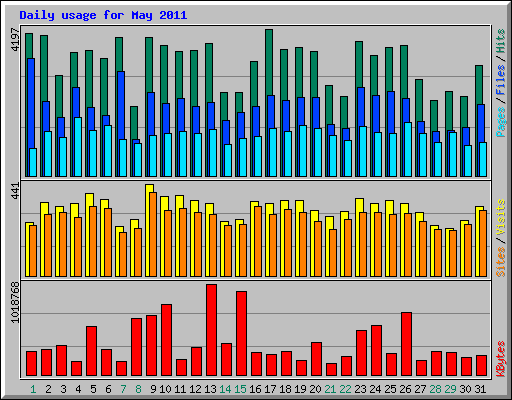
Task: Click the red KBytes bar for day 26
Action: (406, 344)
